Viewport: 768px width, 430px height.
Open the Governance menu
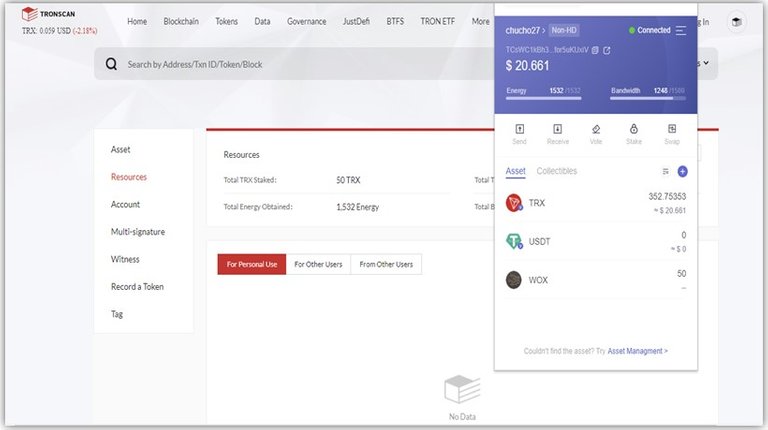[x=307, y=22]
